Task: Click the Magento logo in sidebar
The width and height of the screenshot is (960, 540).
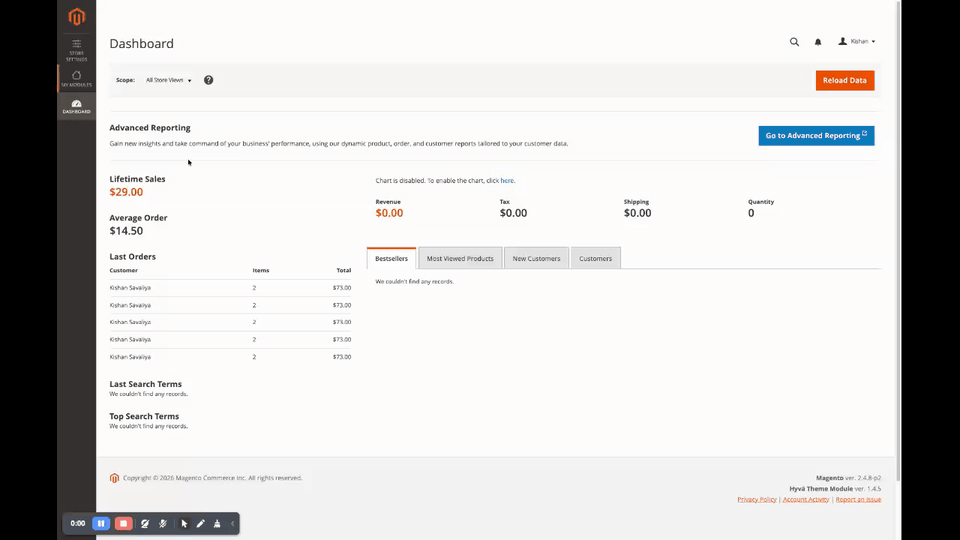Action: [x=77, y=17]
